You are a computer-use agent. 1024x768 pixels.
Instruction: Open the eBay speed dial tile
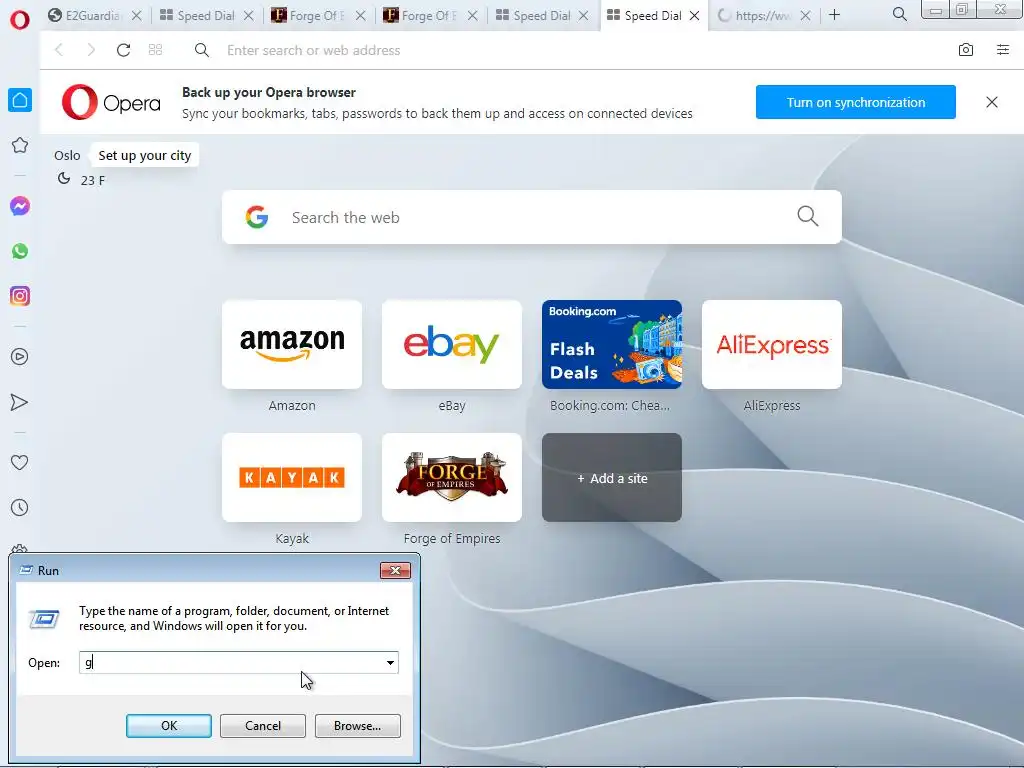tap(452, 344)
